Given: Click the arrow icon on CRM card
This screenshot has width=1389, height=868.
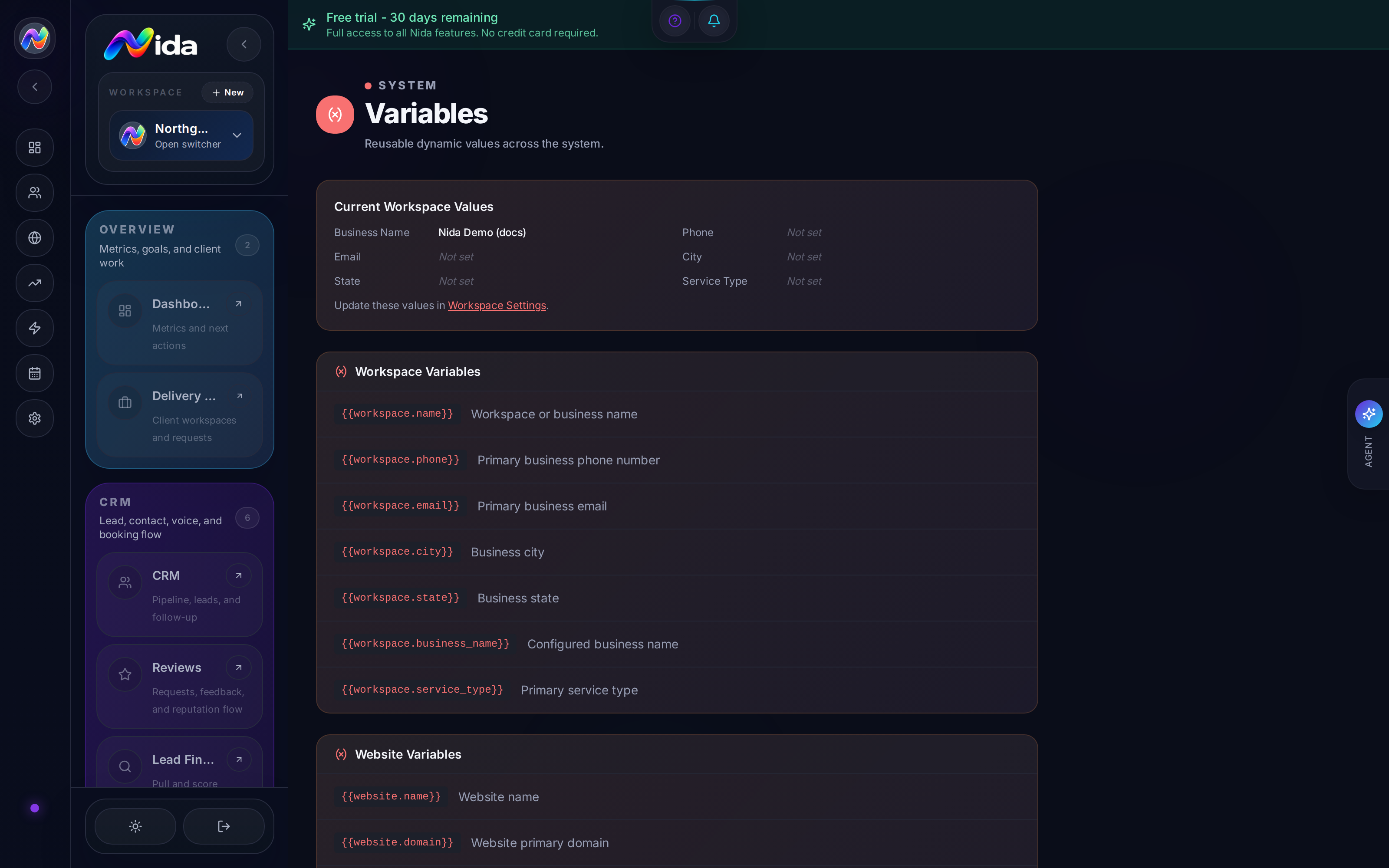Looking at the screenshot, I should click(x=239, y=576).
